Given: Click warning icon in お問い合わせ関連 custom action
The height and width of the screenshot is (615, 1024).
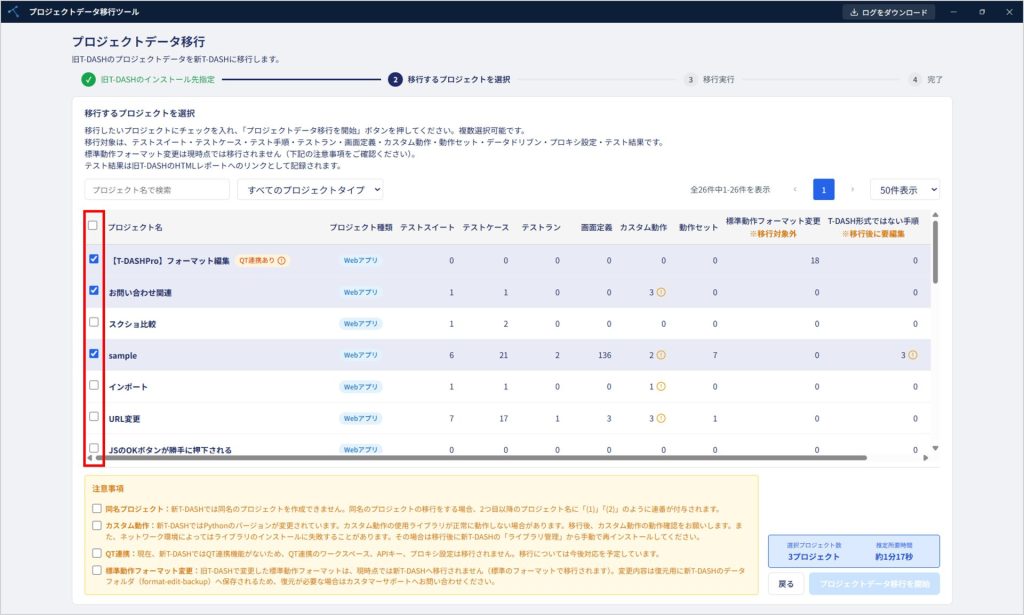Looking at the screenshot, I should (x=661, y=292).
